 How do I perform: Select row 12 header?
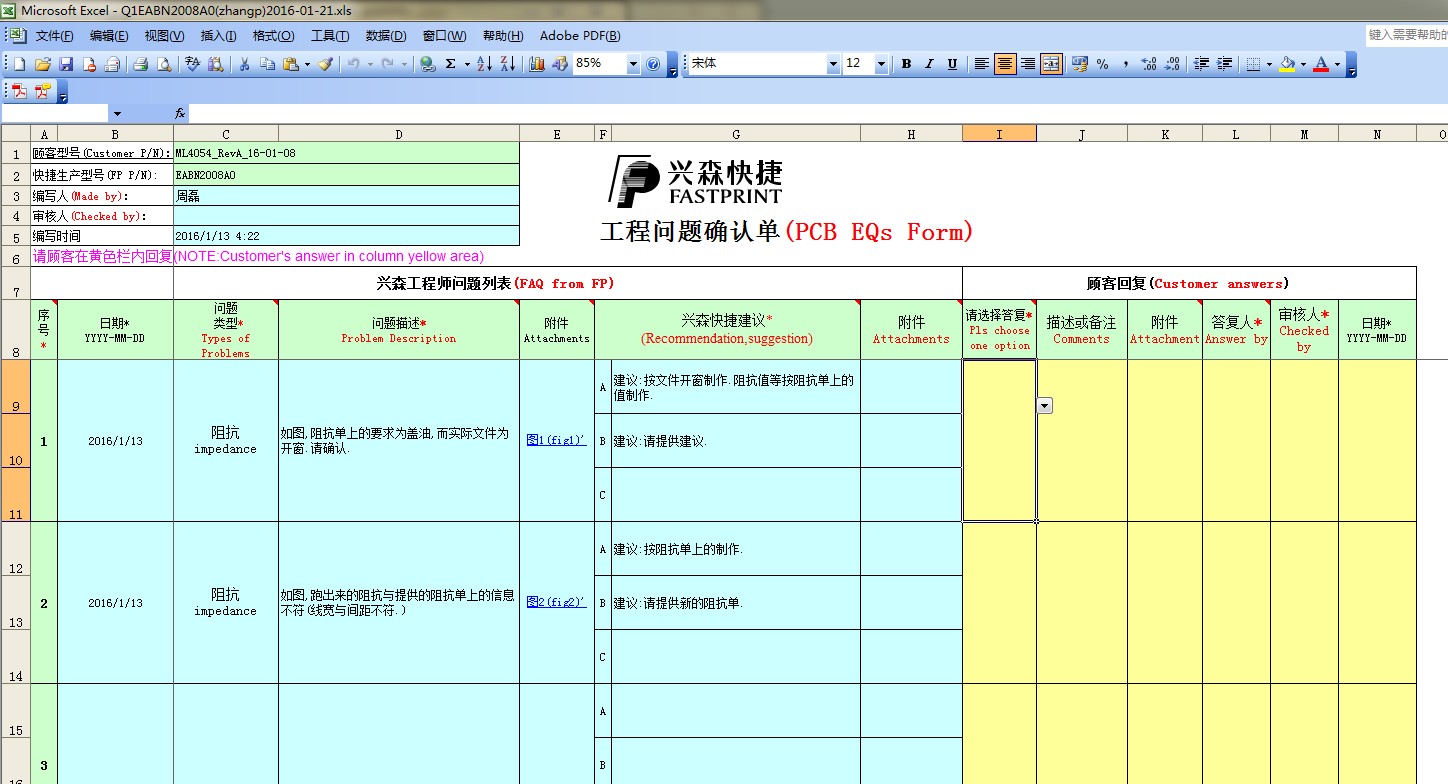(x=15, y=549)
